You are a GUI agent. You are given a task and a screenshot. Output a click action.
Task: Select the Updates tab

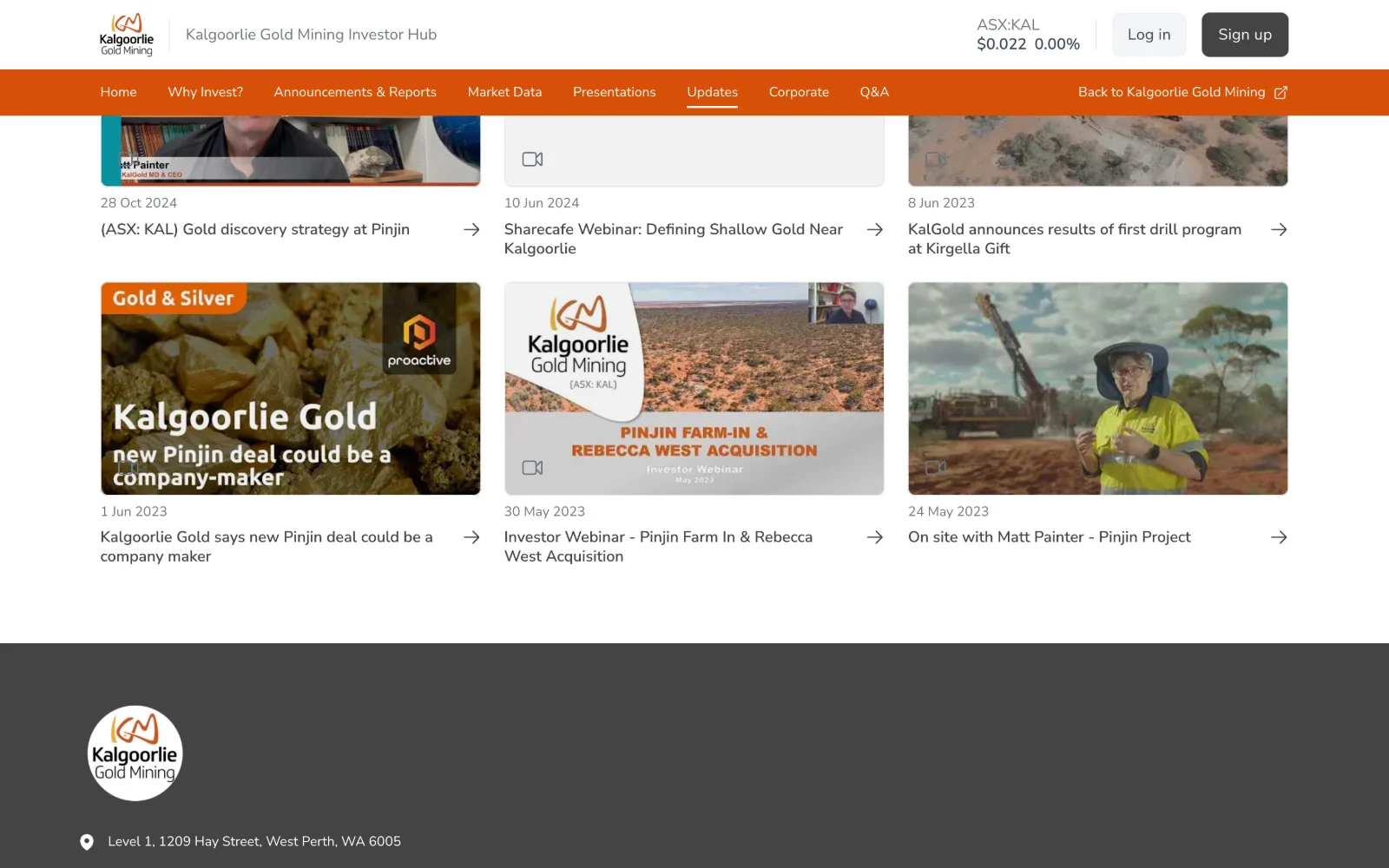click(713, 92)
